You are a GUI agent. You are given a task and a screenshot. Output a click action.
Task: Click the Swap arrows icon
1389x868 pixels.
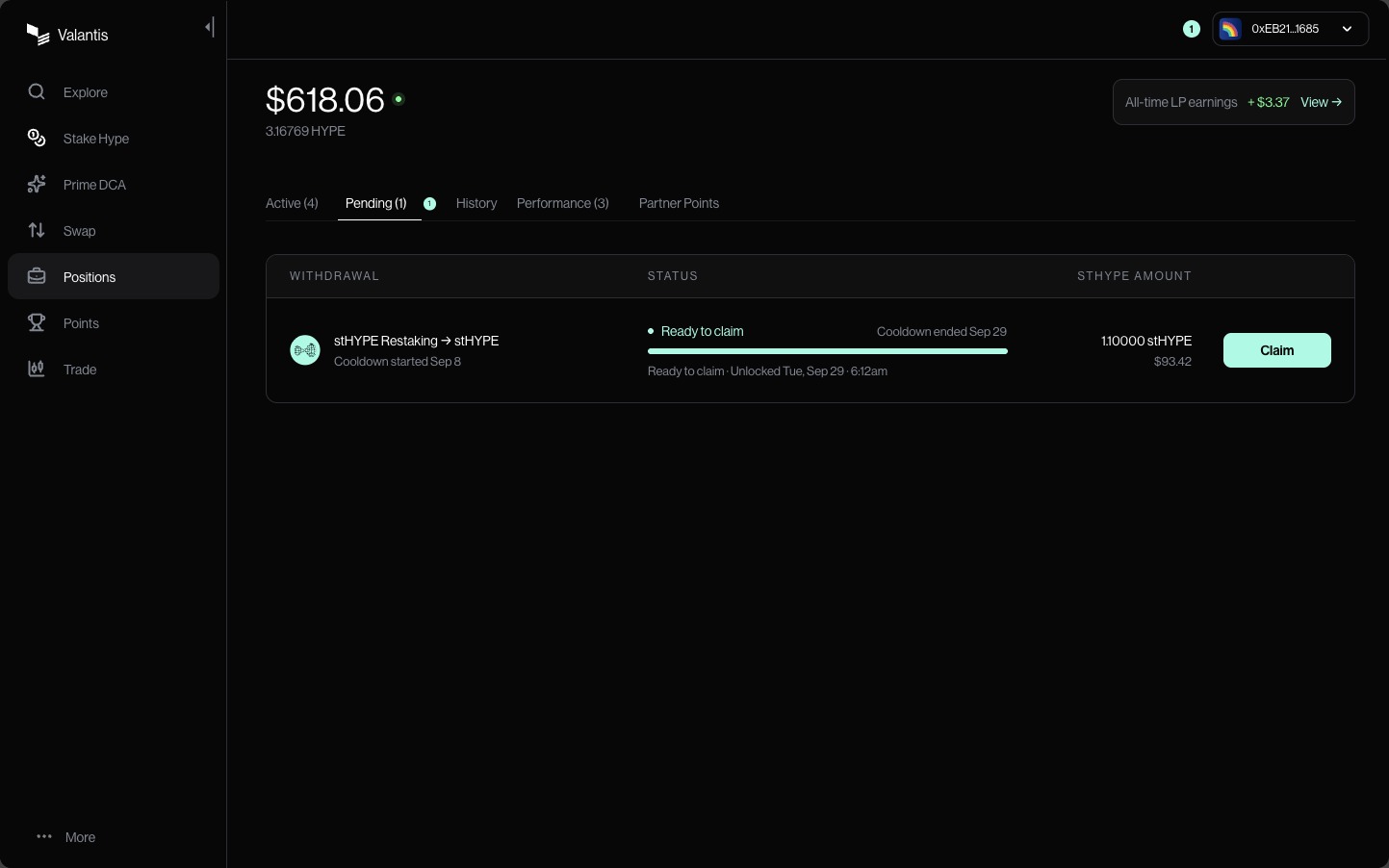(37, 230)
